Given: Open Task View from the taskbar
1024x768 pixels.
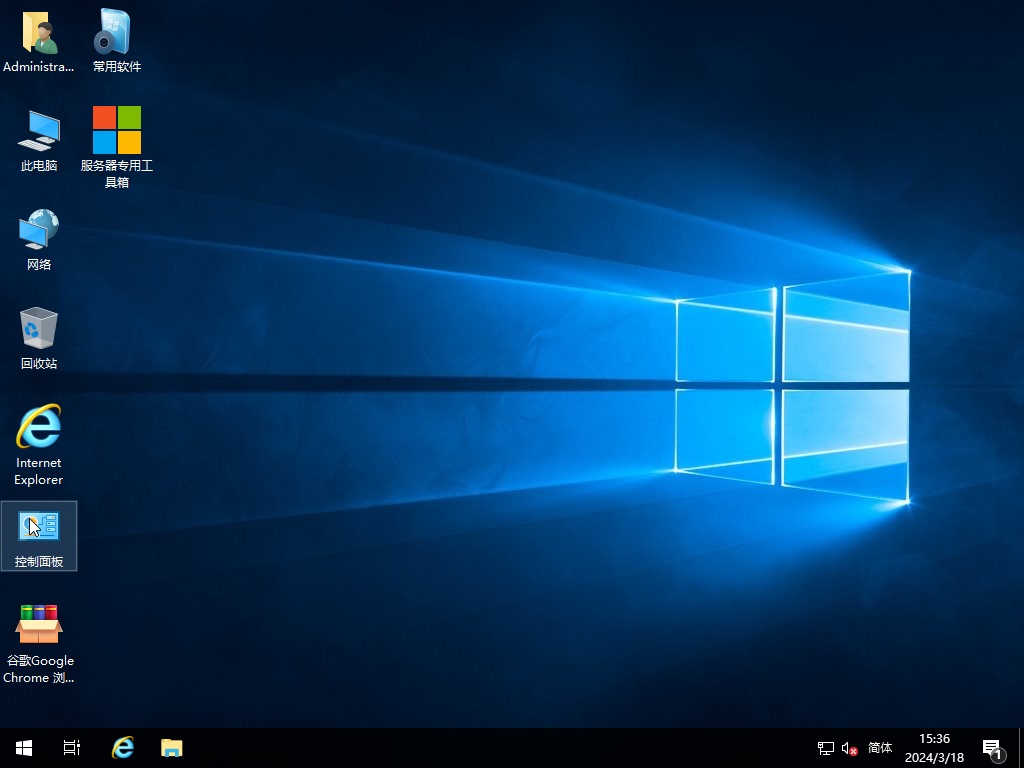Looking at the screenshot, I should click(72, 748).
